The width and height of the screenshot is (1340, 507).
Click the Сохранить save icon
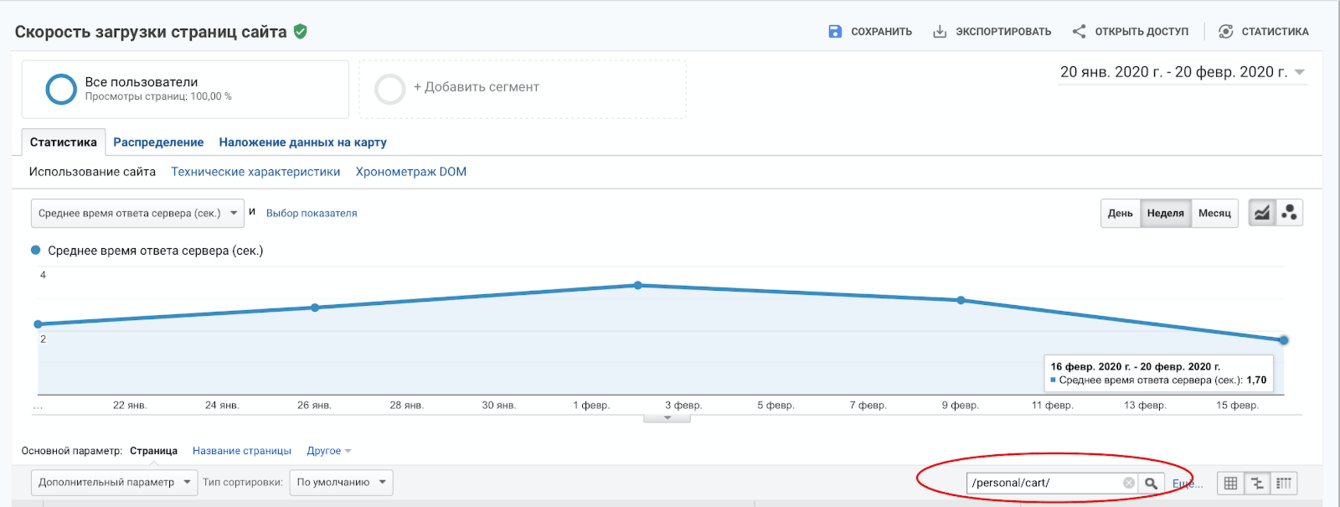pyautogui.click(x=836, y=31)
